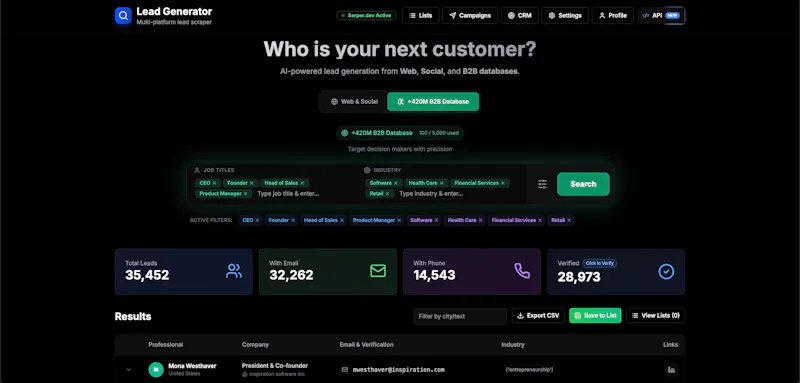This screenshot has height=383, width=800.
Task: Export results with Export CSV button
Action: [x=538, y=316]
